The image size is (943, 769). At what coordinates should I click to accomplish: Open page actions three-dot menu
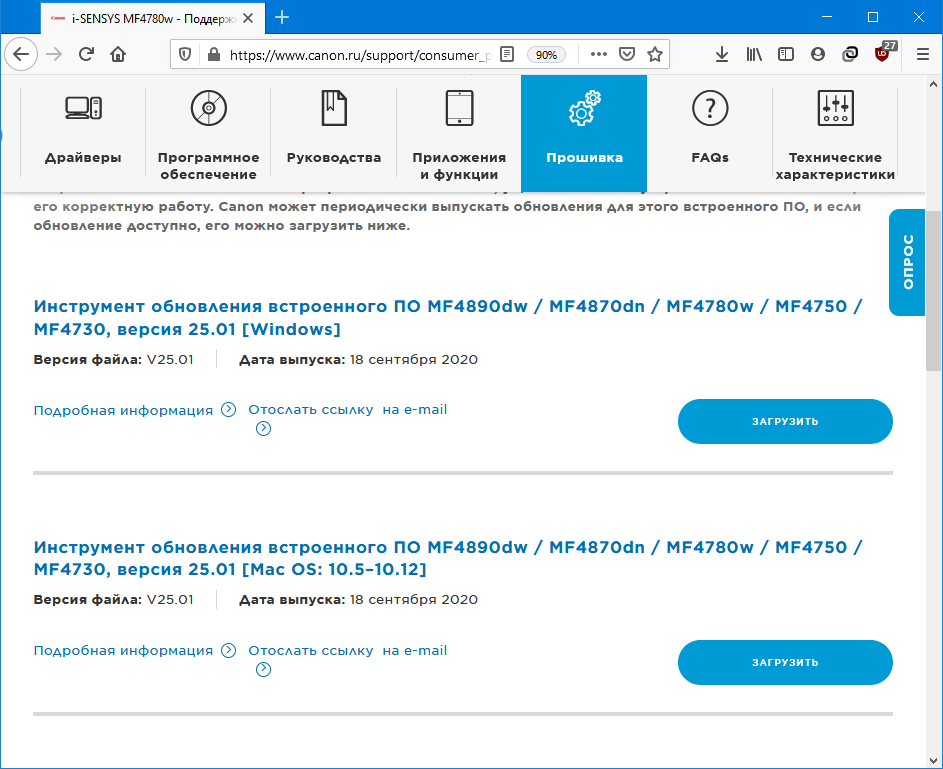click(599, 54)
